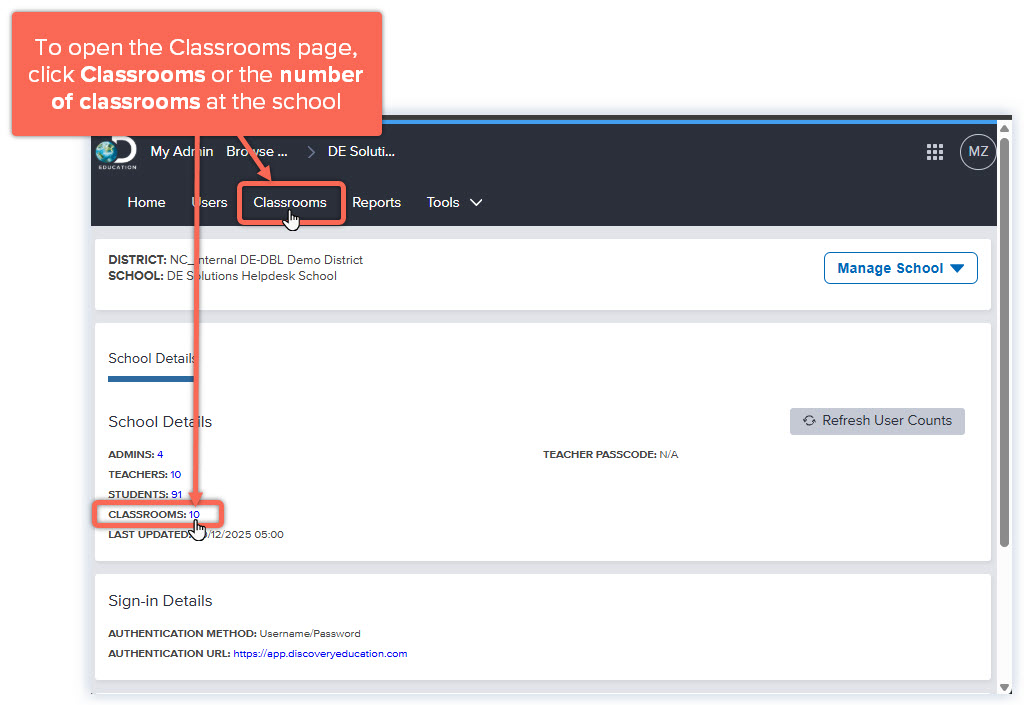
Task: Open the app grid waffle icon
Action: (935, 151)
